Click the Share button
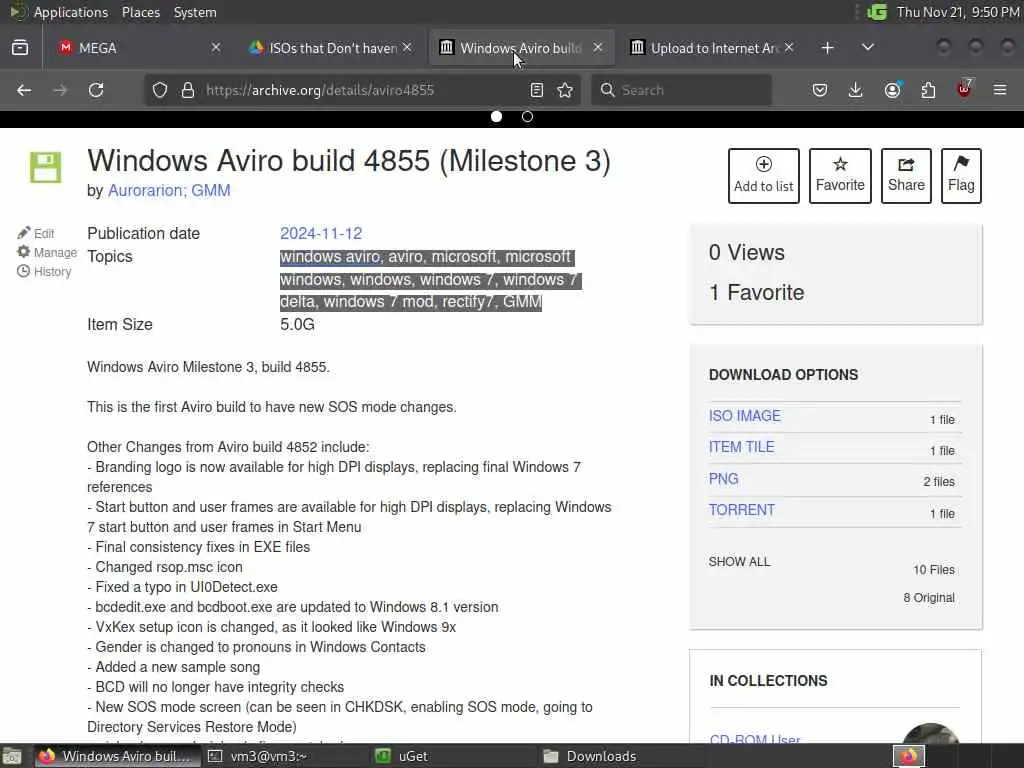The image size is (1024, 768). point(906,176)
